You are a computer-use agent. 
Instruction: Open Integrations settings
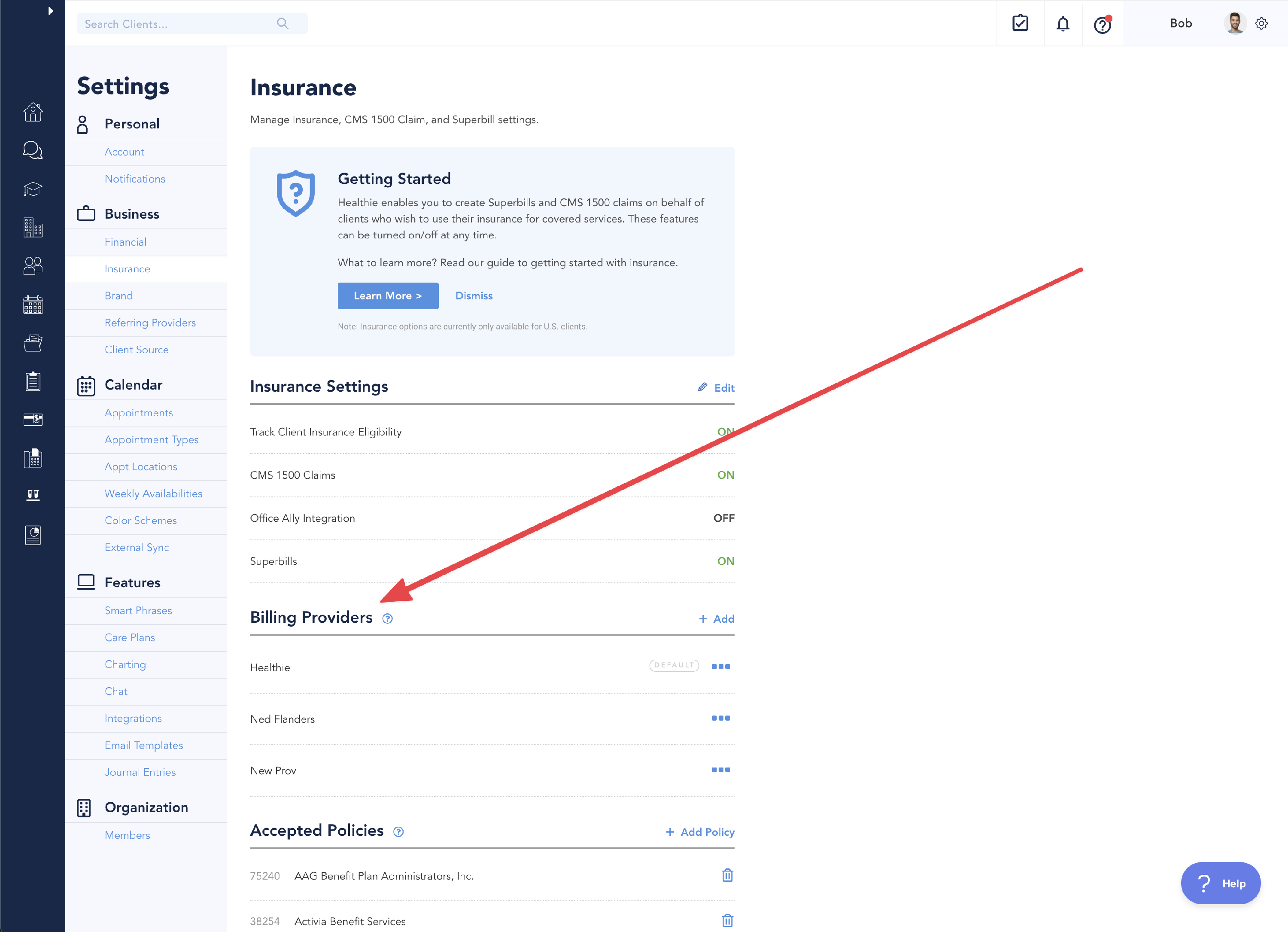coord(133,719)
